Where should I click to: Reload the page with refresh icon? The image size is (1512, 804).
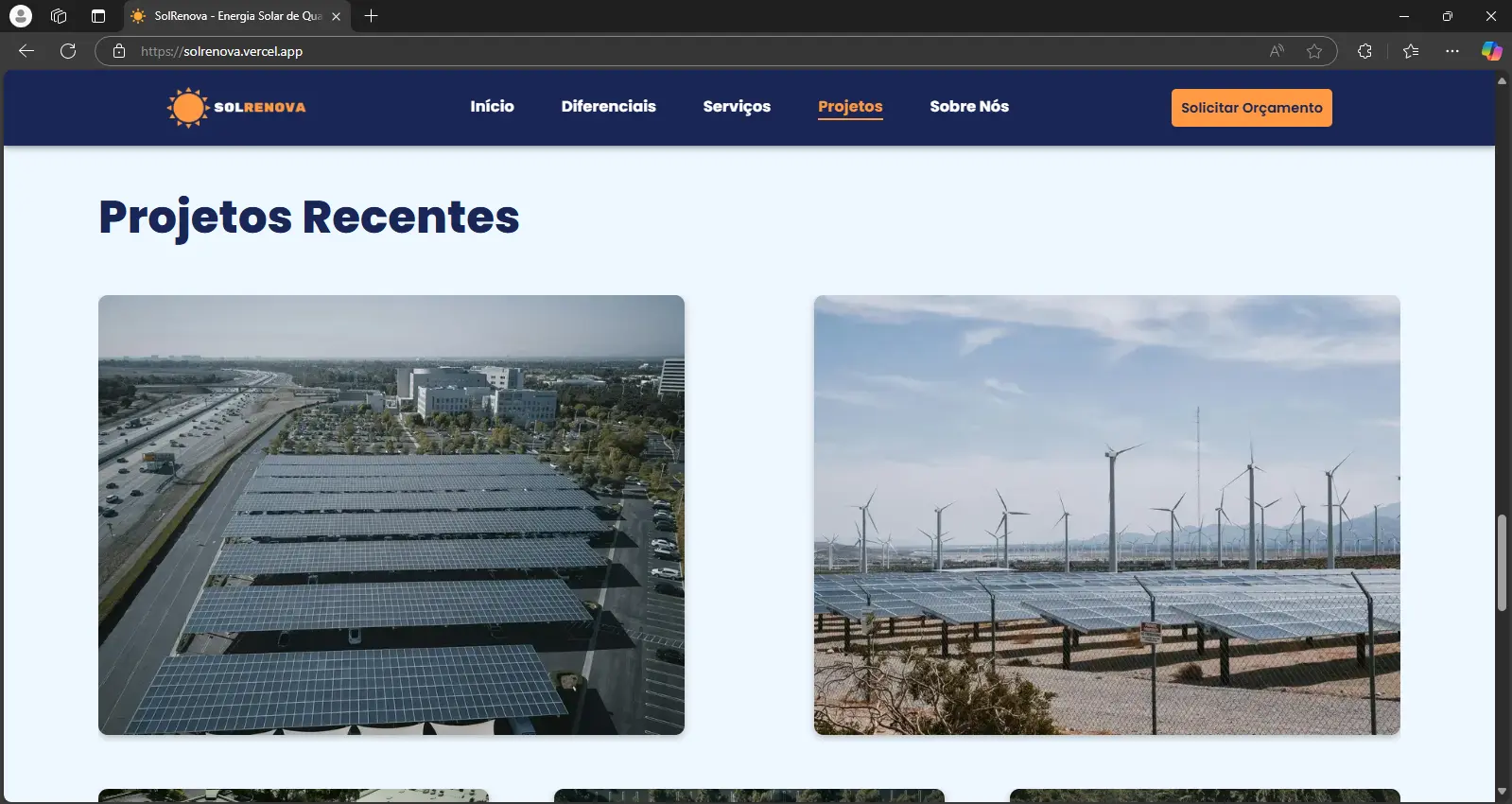[x=68, y=51]
